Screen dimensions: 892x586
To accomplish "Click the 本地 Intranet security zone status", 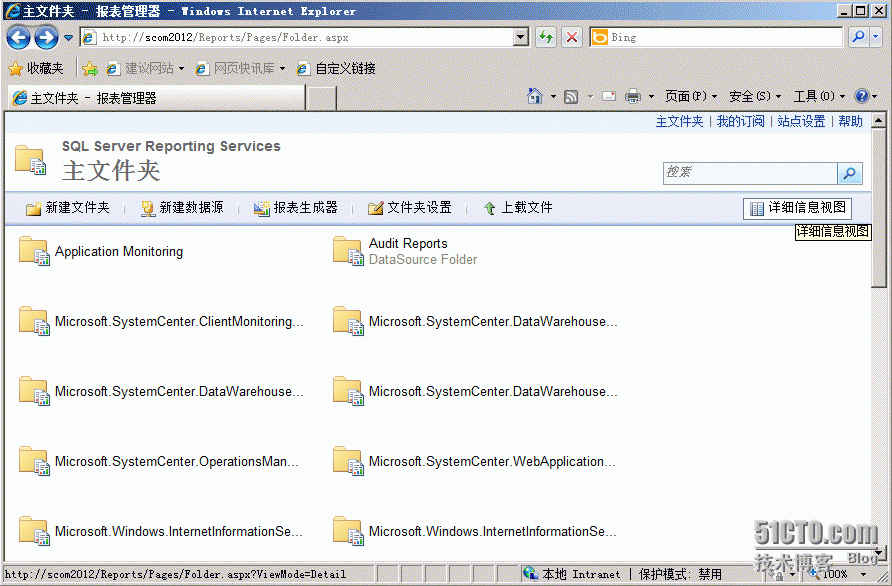I will [x=572, y=574].
